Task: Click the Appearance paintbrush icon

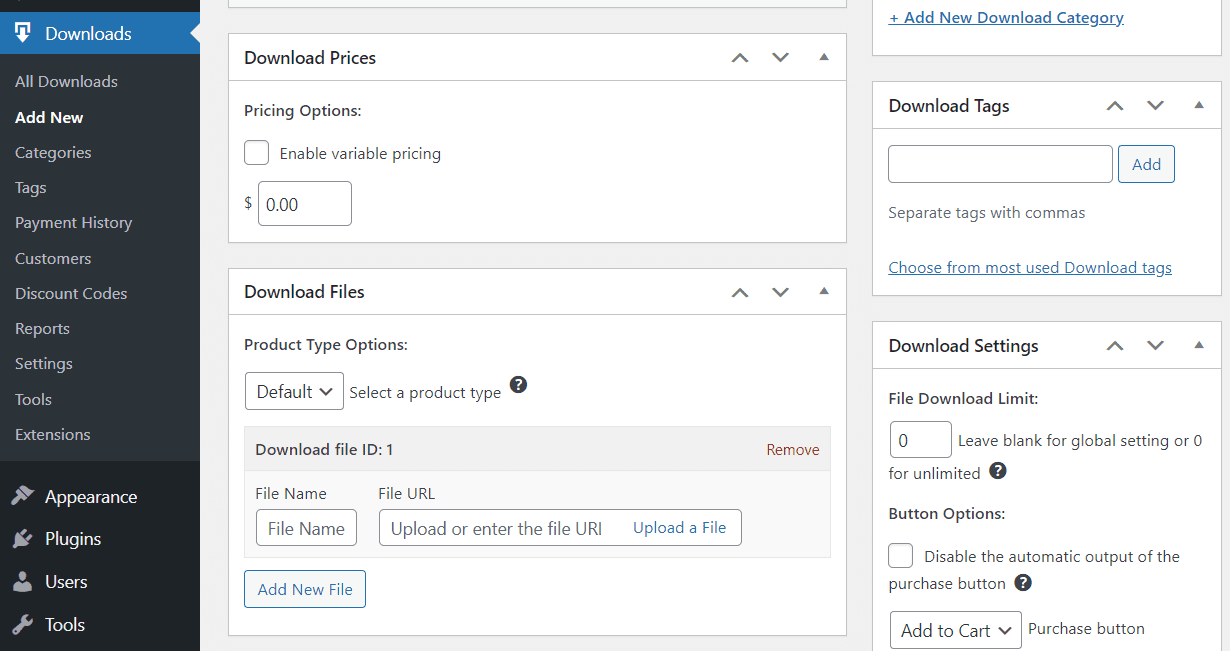Action: pyautogui.click(x=23, y=496)
